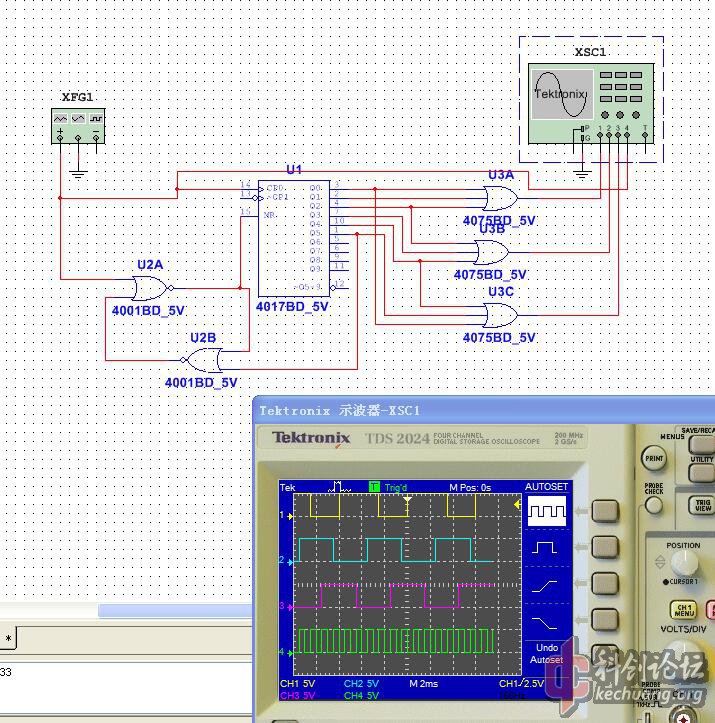
Task: Click the M Pos: 0s readout
Action: (470, 487)
